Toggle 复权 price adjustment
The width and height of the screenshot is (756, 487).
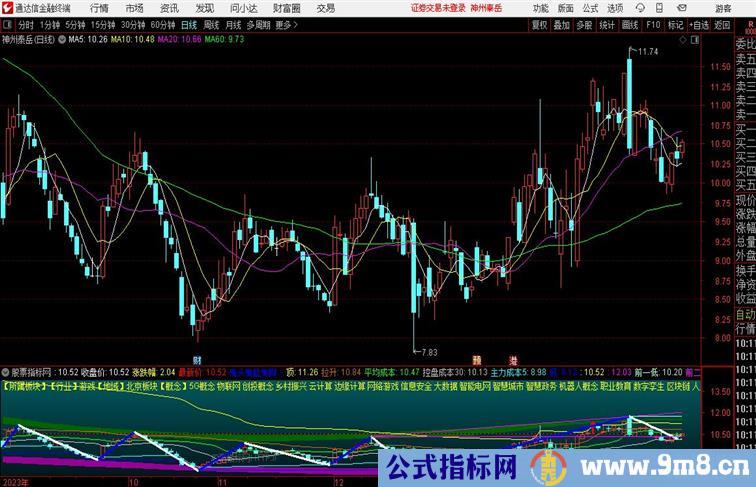coord(540,25)
